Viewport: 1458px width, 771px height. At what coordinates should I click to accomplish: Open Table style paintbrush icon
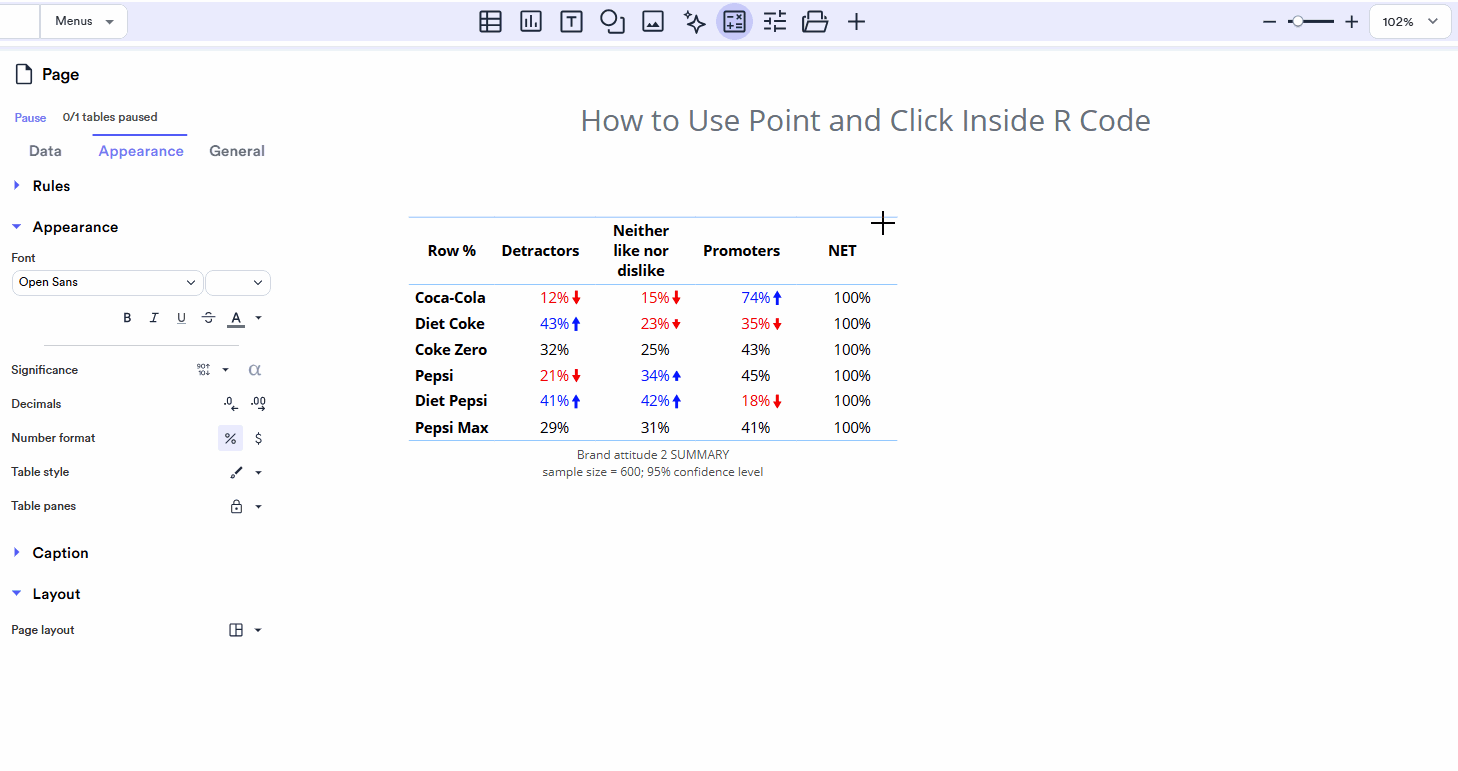click(x=236, y=472)
